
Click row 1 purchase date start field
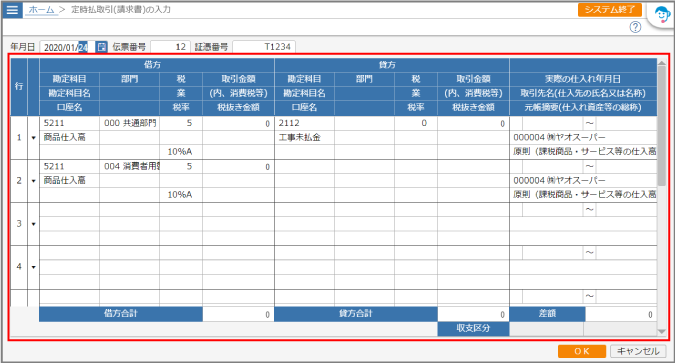coord(553,123)
